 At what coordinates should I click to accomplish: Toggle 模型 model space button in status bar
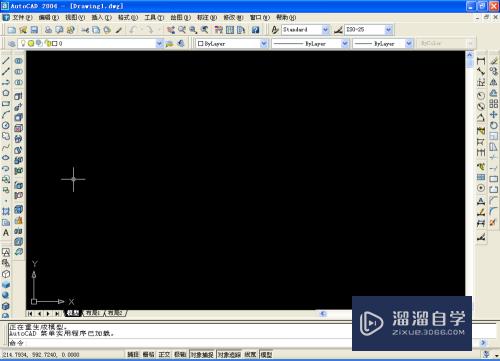click(x=266, y=354)
